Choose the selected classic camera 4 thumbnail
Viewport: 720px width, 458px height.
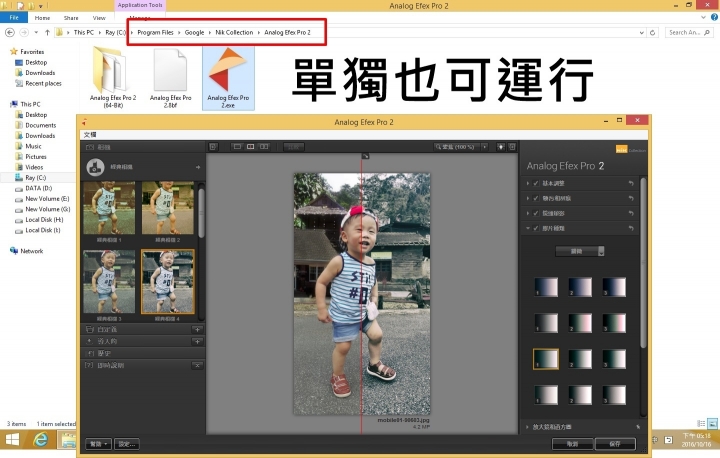(x=168, y=282)
